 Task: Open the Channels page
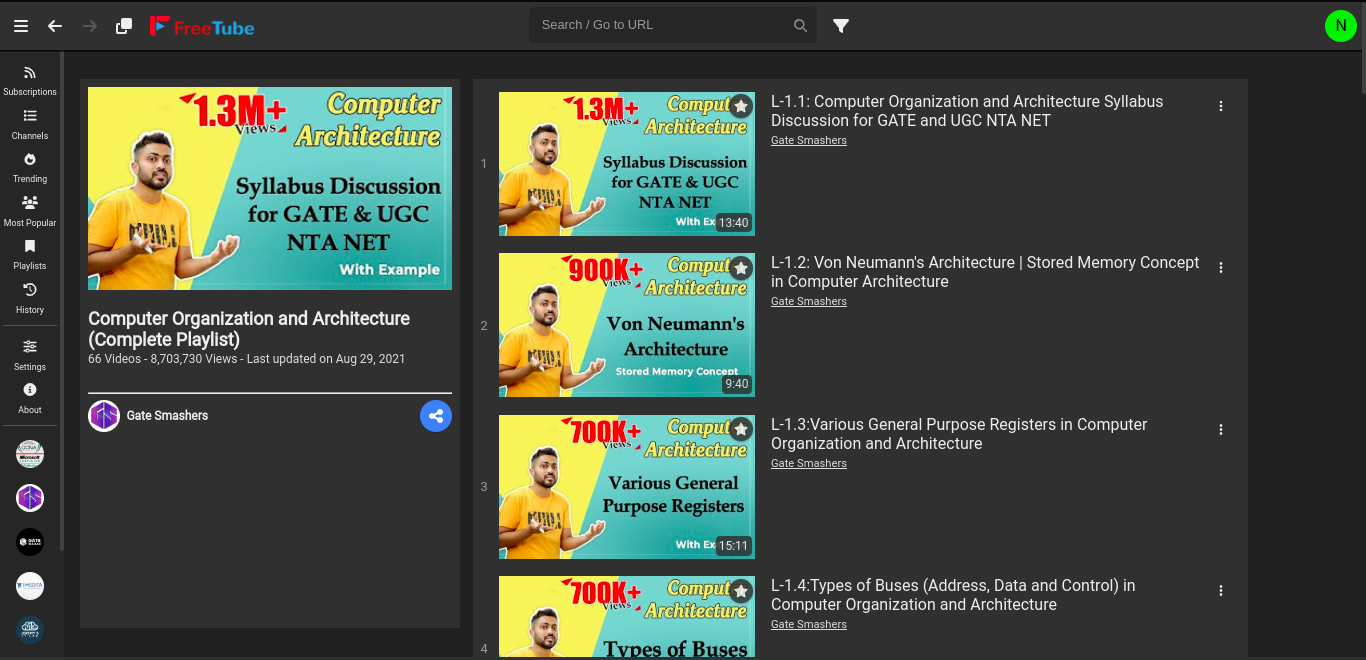coord(30,122)
